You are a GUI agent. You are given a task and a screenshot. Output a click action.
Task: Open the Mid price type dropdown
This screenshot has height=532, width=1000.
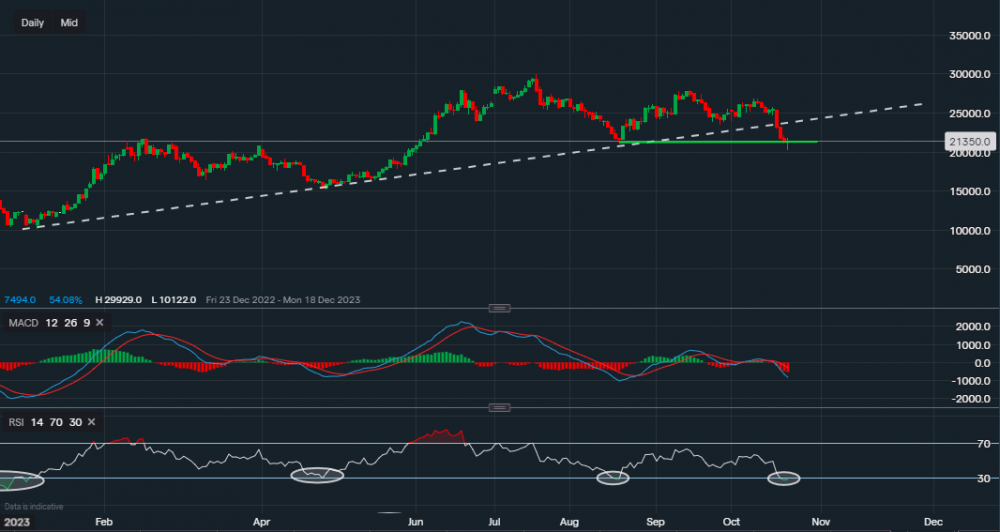pyautogui.click(x=69, y=22)
